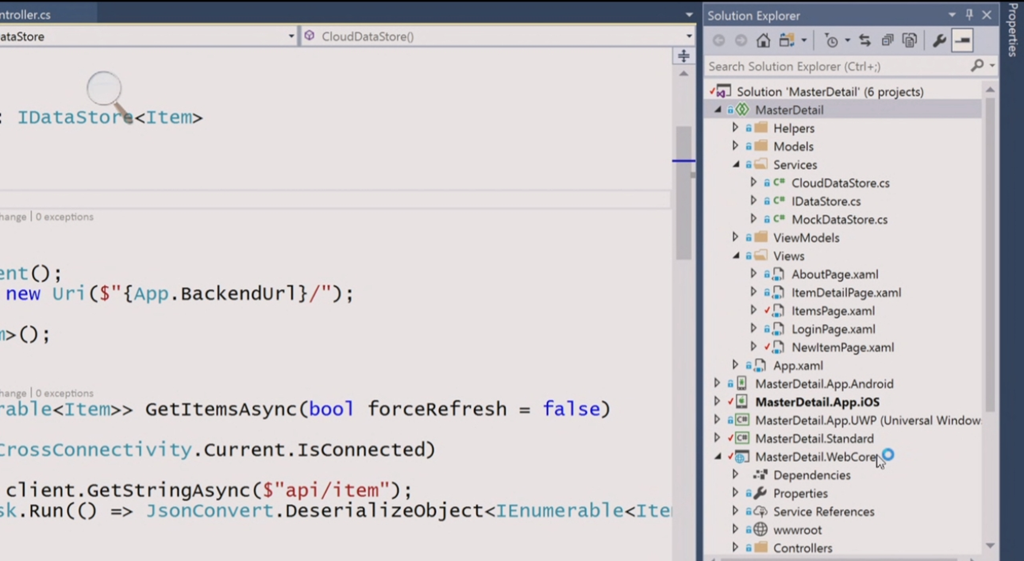
Task: Click the Pending Changes Filter clock icon
Action: point(831,41)
